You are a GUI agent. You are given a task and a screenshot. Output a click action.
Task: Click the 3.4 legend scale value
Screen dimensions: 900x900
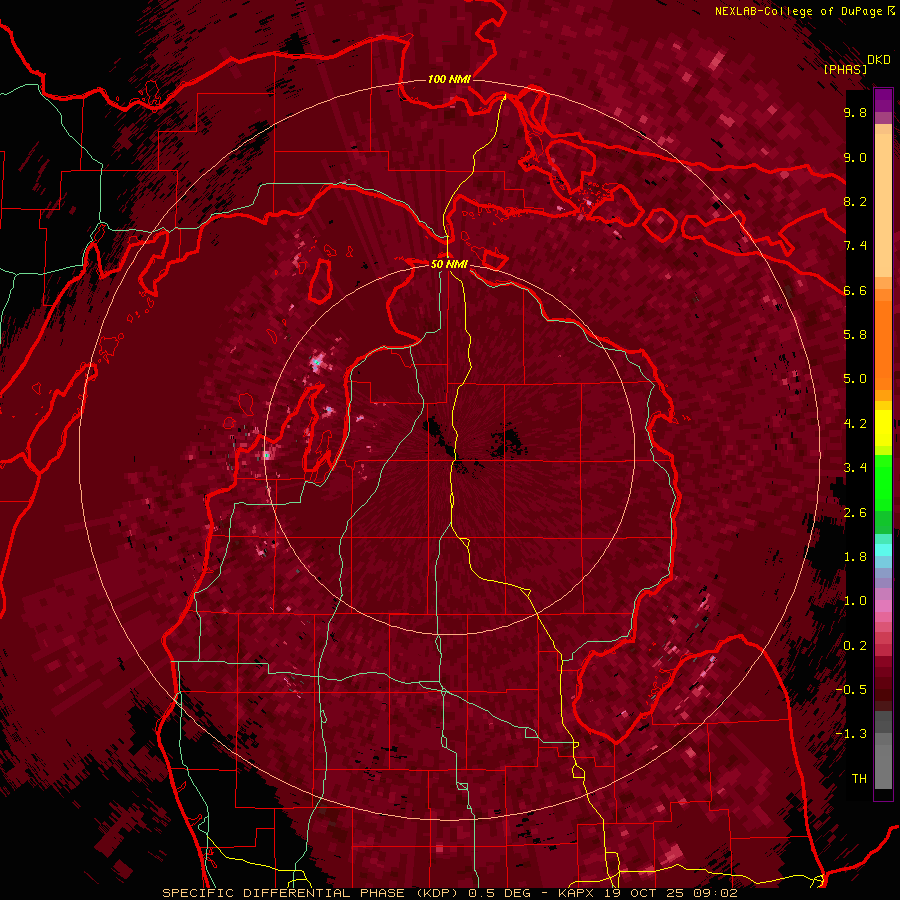pos(855,468)
